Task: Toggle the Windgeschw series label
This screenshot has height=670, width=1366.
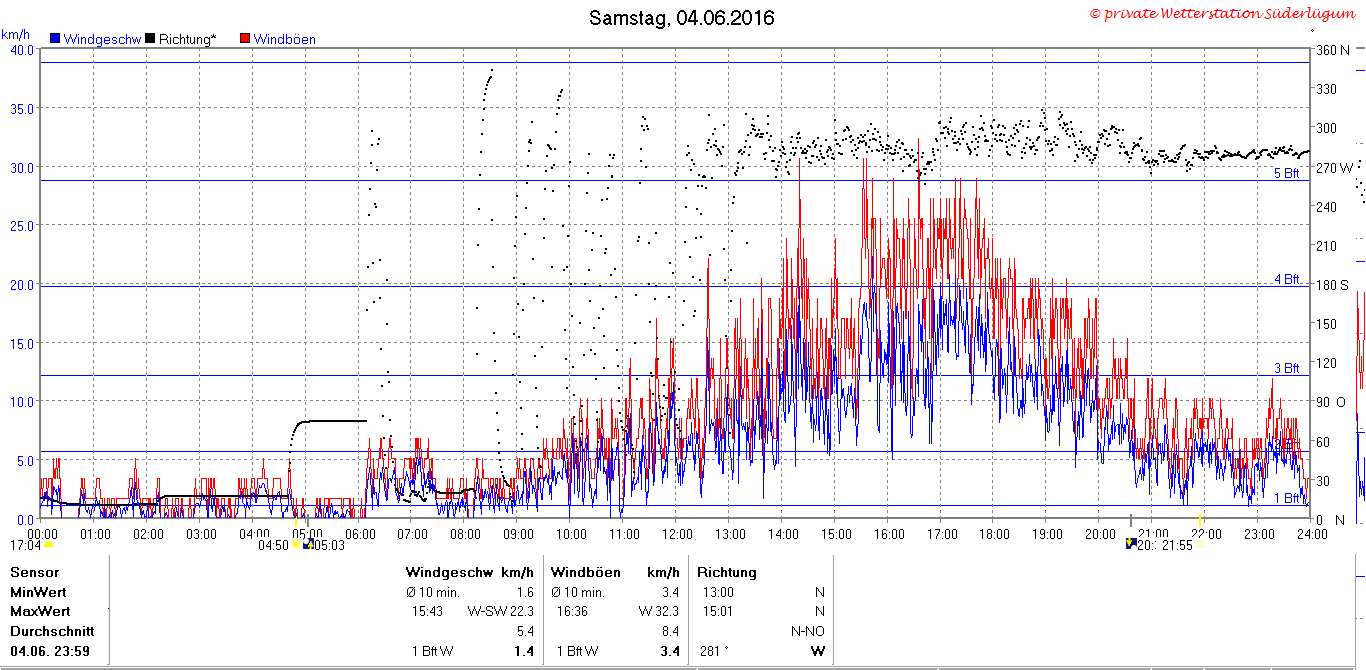Action: pos(102,39)
